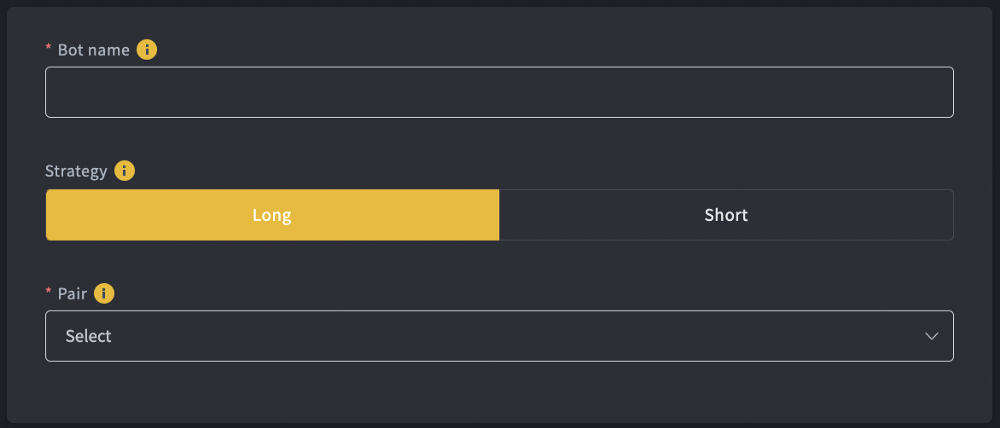The height and width of the screenshot is (428, 1000).
Task: Click the Pair label text
Action: pyautogui.click(x=72, y=293)
